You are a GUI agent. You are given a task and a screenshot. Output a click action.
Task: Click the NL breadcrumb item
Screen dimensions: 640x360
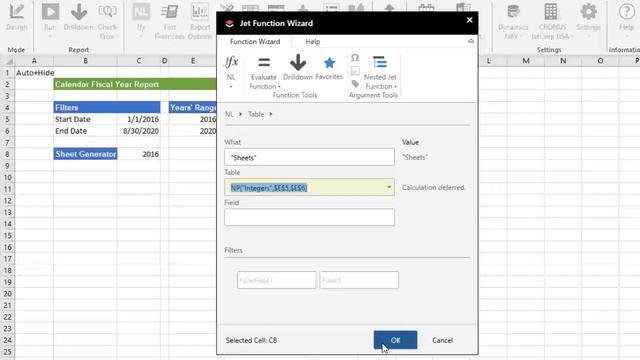tap(229, 114)
